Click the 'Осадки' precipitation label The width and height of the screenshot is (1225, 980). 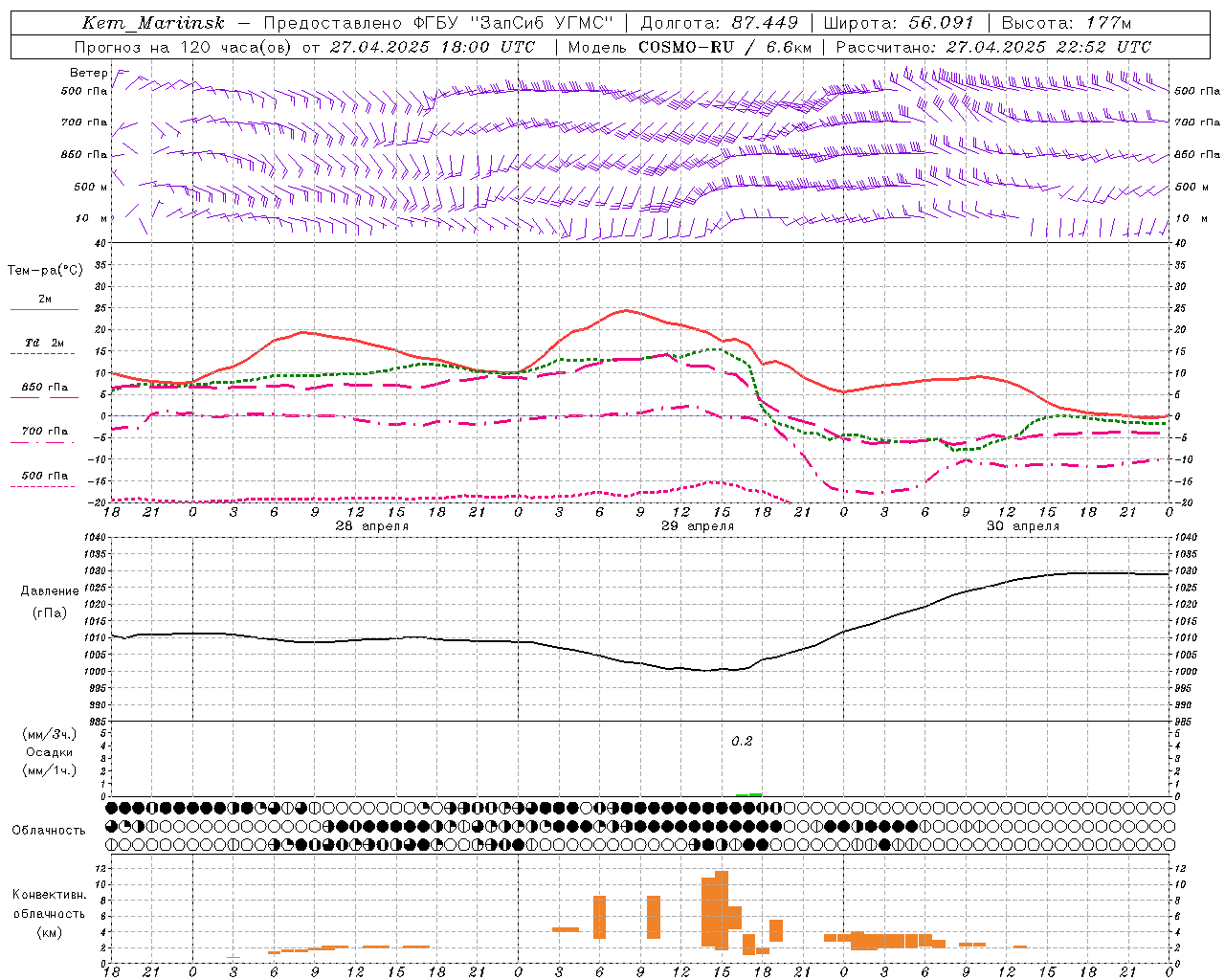[50, 752]
